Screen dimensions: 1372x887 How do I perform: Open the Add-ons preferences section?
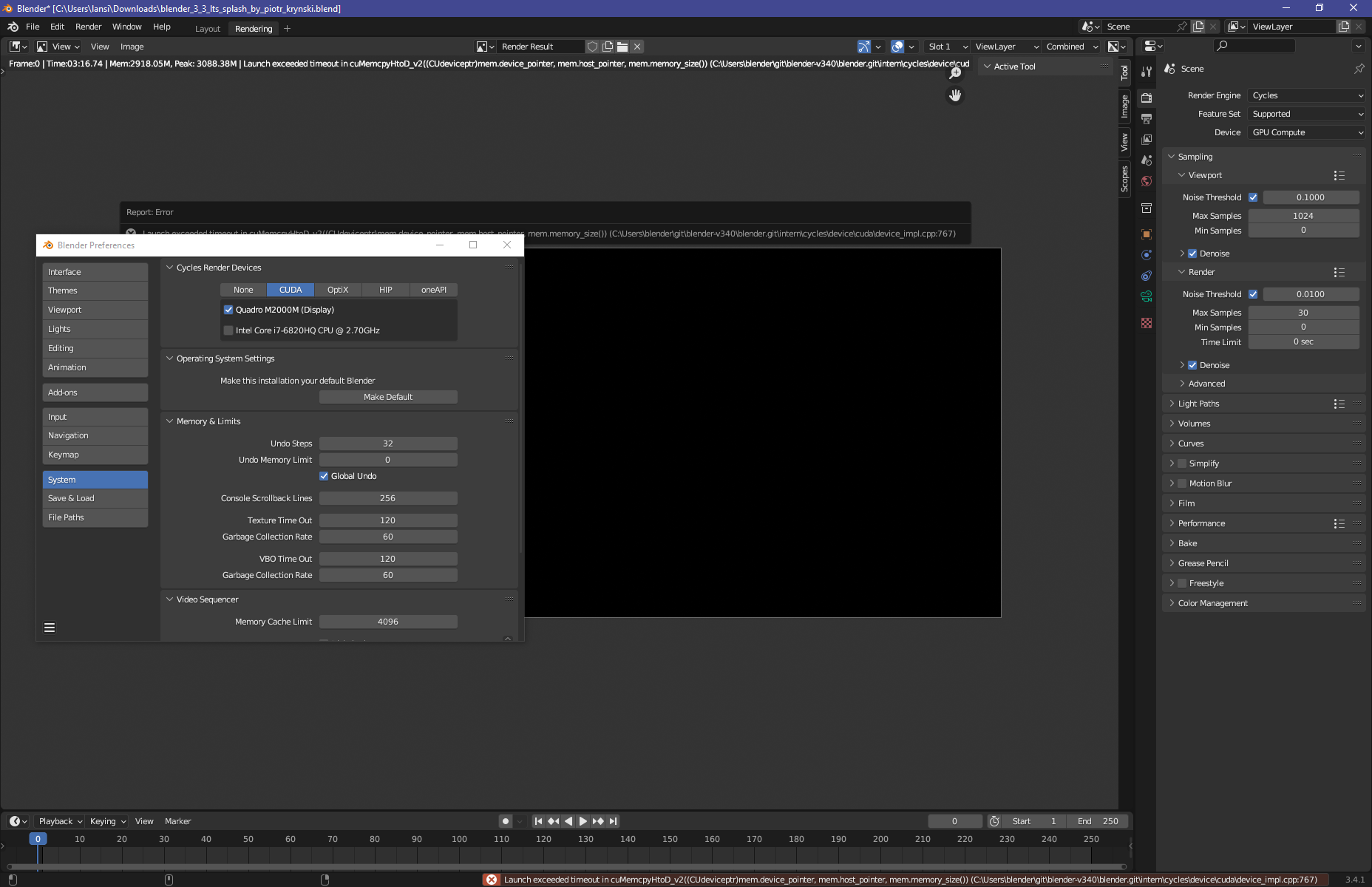coord(95,392)
